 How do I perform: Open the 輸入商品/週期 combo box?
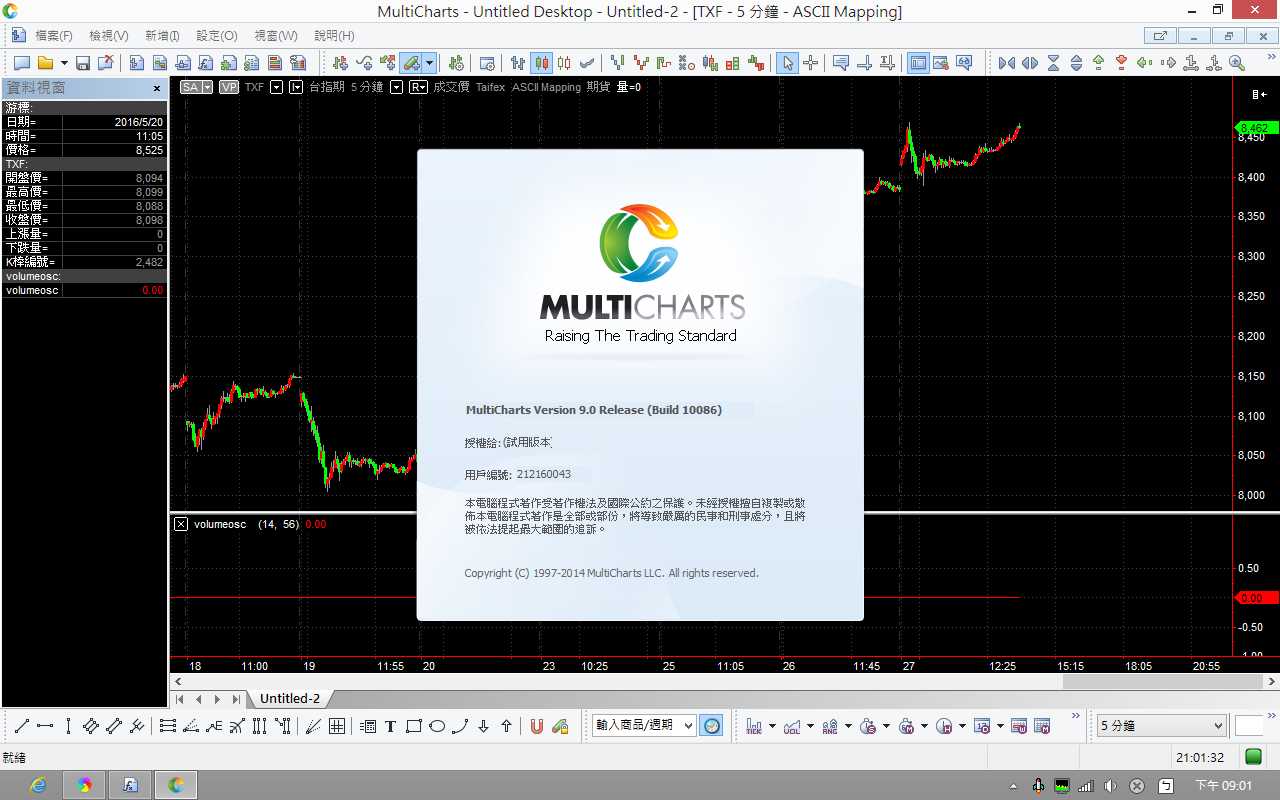[645, 726]
